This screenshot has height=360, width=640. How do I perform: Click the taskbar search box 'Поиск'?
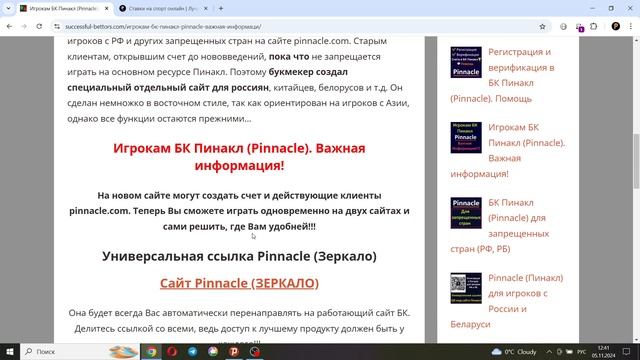coord(80,351)
